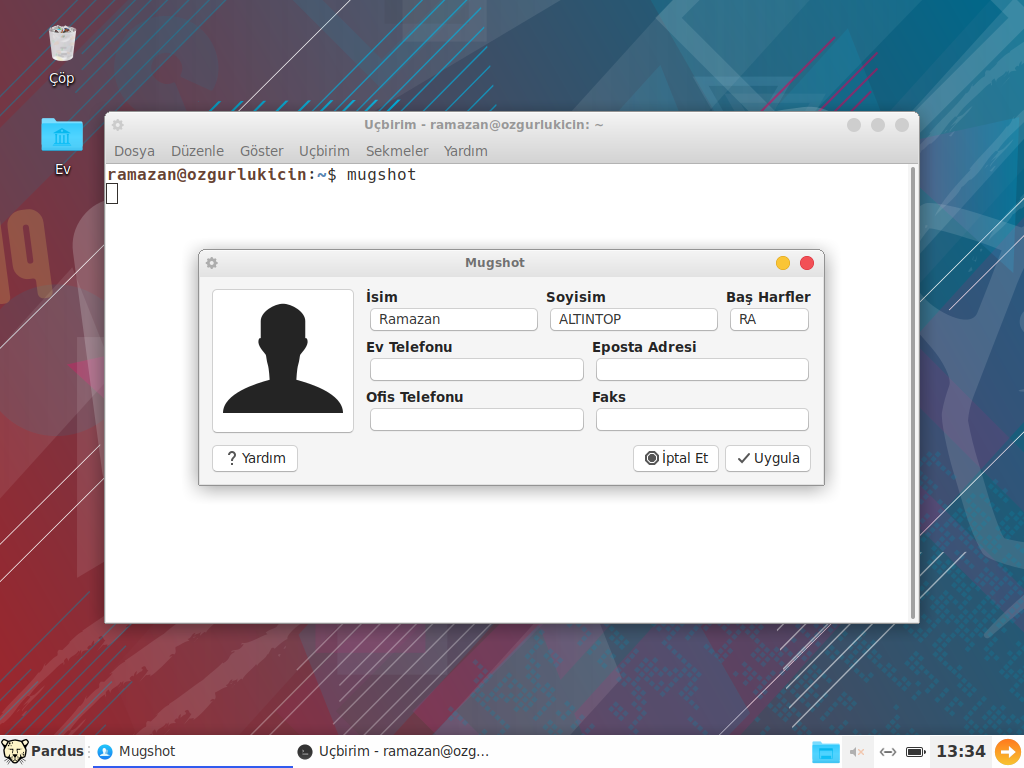This screenshot has height=768, width=1024.
Task: Open the Uçbirim menu
Action: [324, 151]
